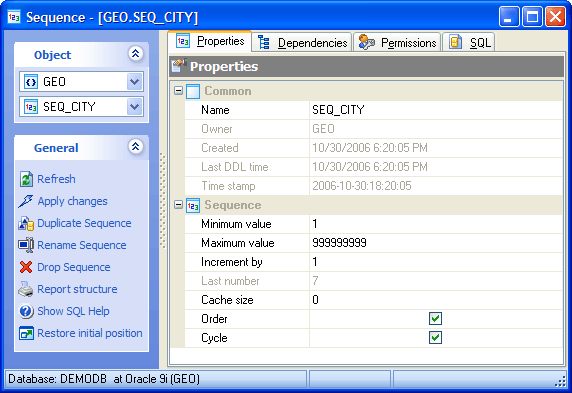The width and height of the screenshot is (572, 393).
Task: Click Rename Sequence link
Action: [x=82, y=245]
